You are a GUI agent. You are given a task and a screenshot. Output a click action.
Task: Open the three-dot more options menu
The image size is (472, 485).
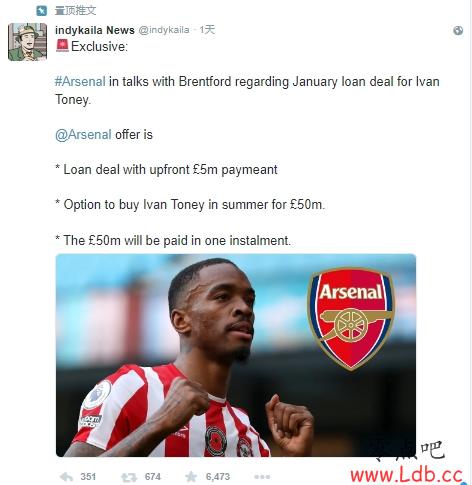point(262,477)
